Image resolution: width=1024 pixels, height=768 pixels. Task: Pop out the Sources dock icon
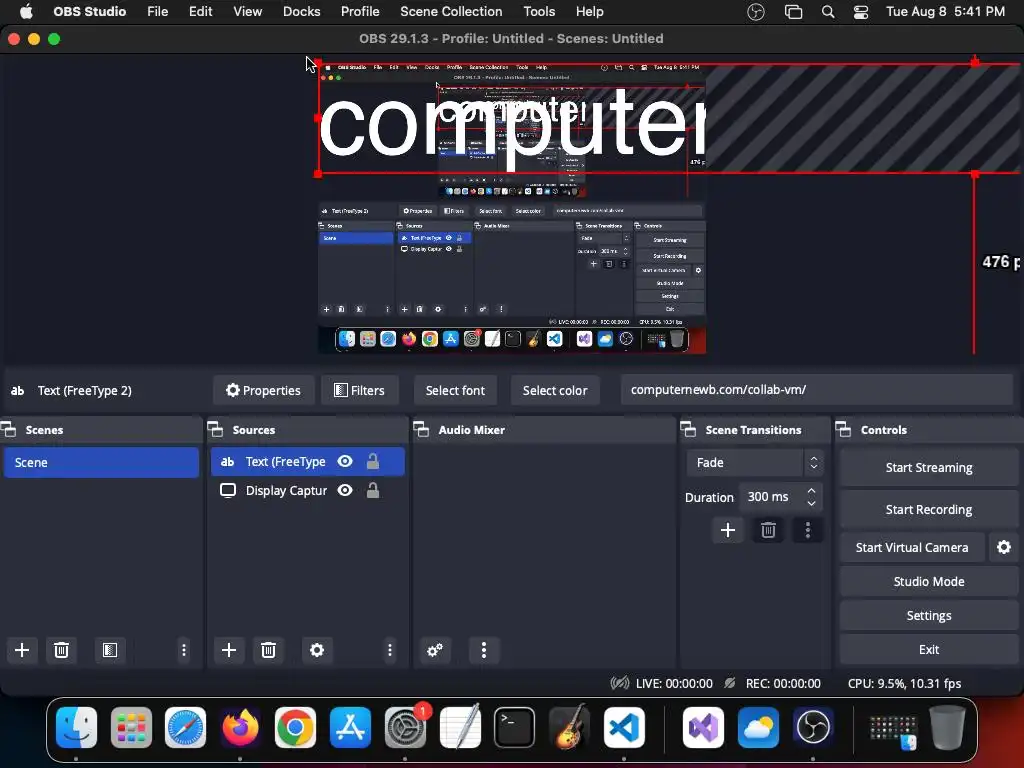click(x=216, y=430)
